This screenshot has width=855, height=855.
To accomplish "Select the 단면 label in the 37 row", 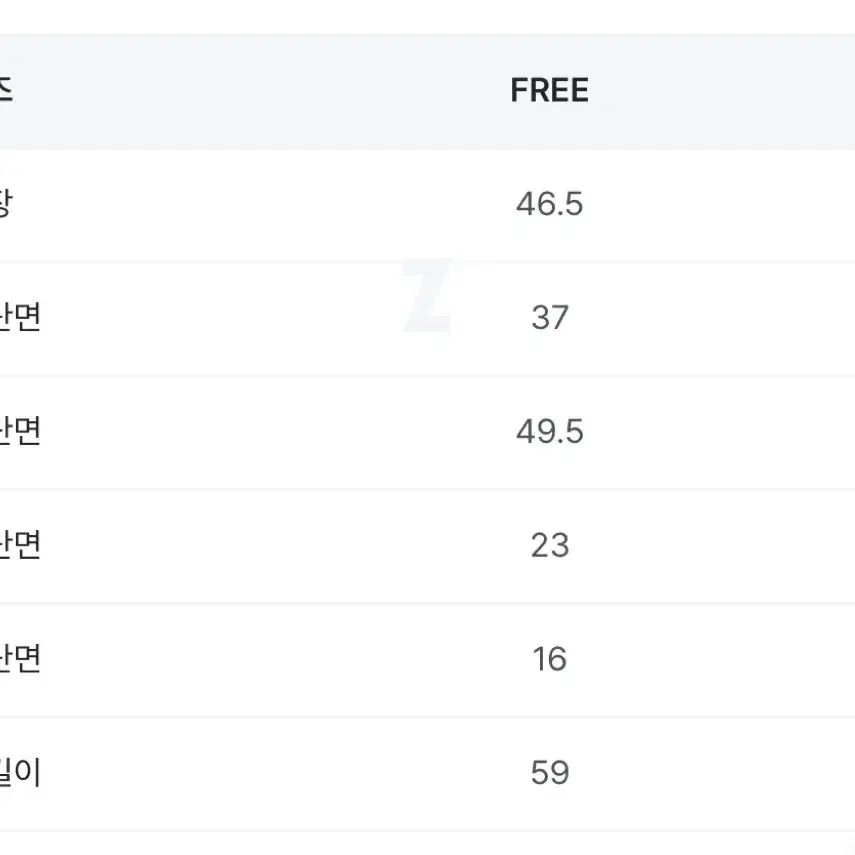I will pos(20,317).
